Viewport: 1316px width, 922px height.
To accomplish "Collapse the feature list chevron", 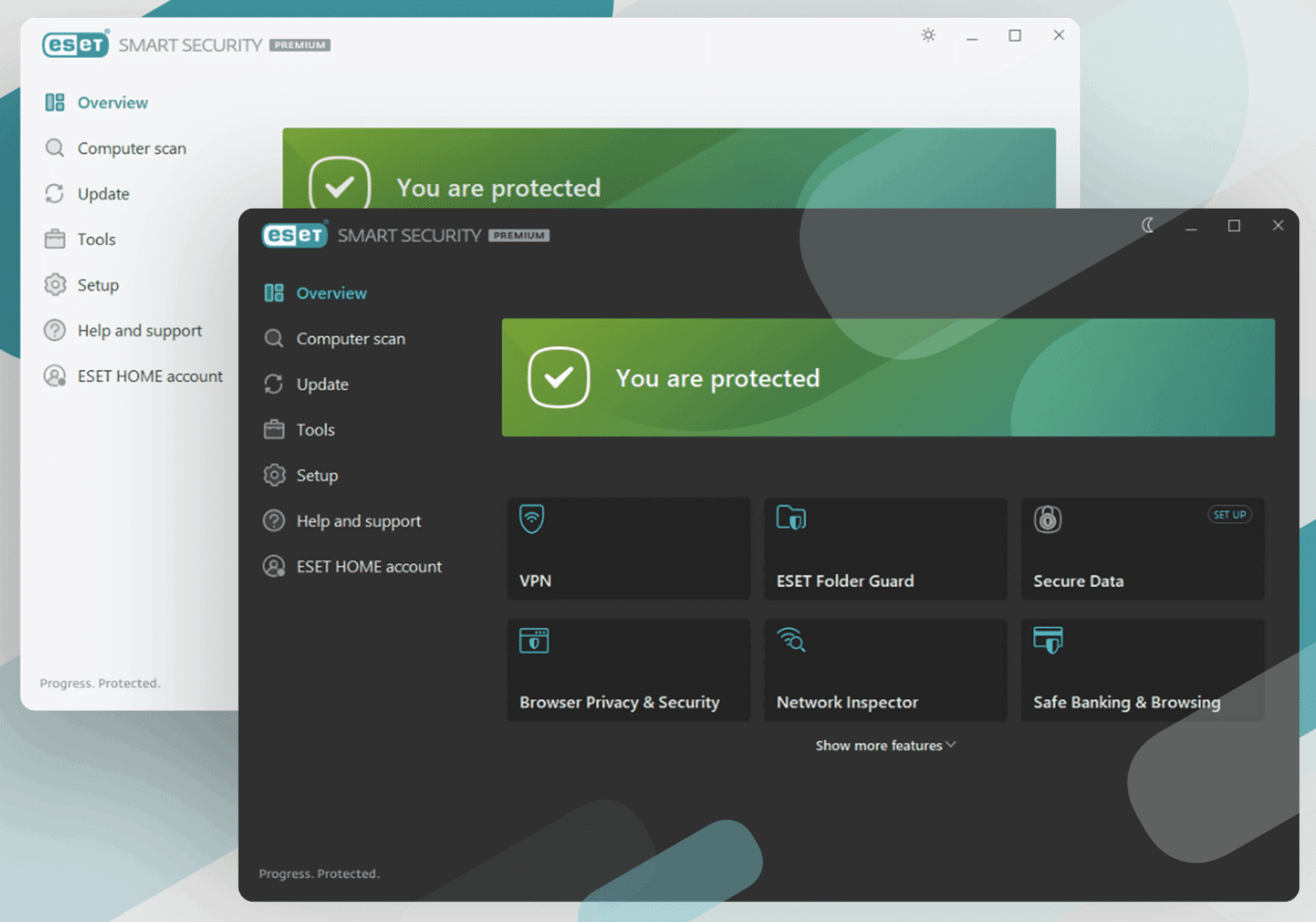I will [951, 744].
